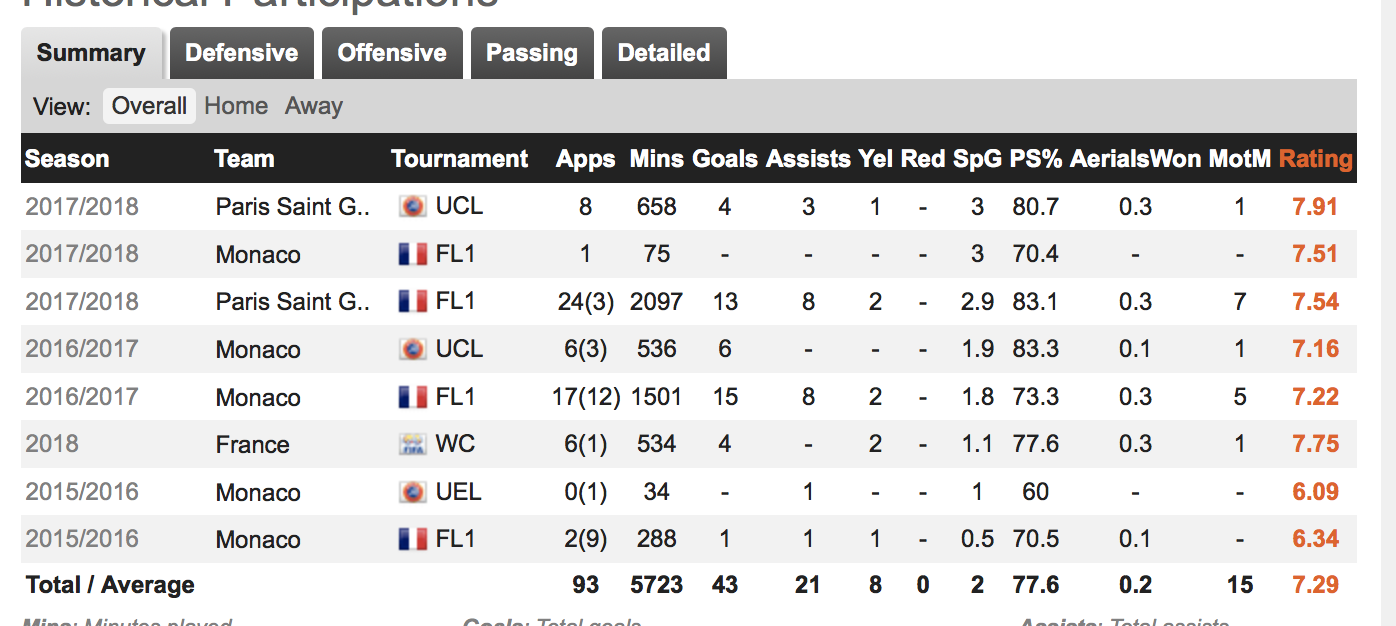Open the Offensive tab
Image resolution: width=1396 pixels, height=626 pixels.
click(x=392, y=53)
